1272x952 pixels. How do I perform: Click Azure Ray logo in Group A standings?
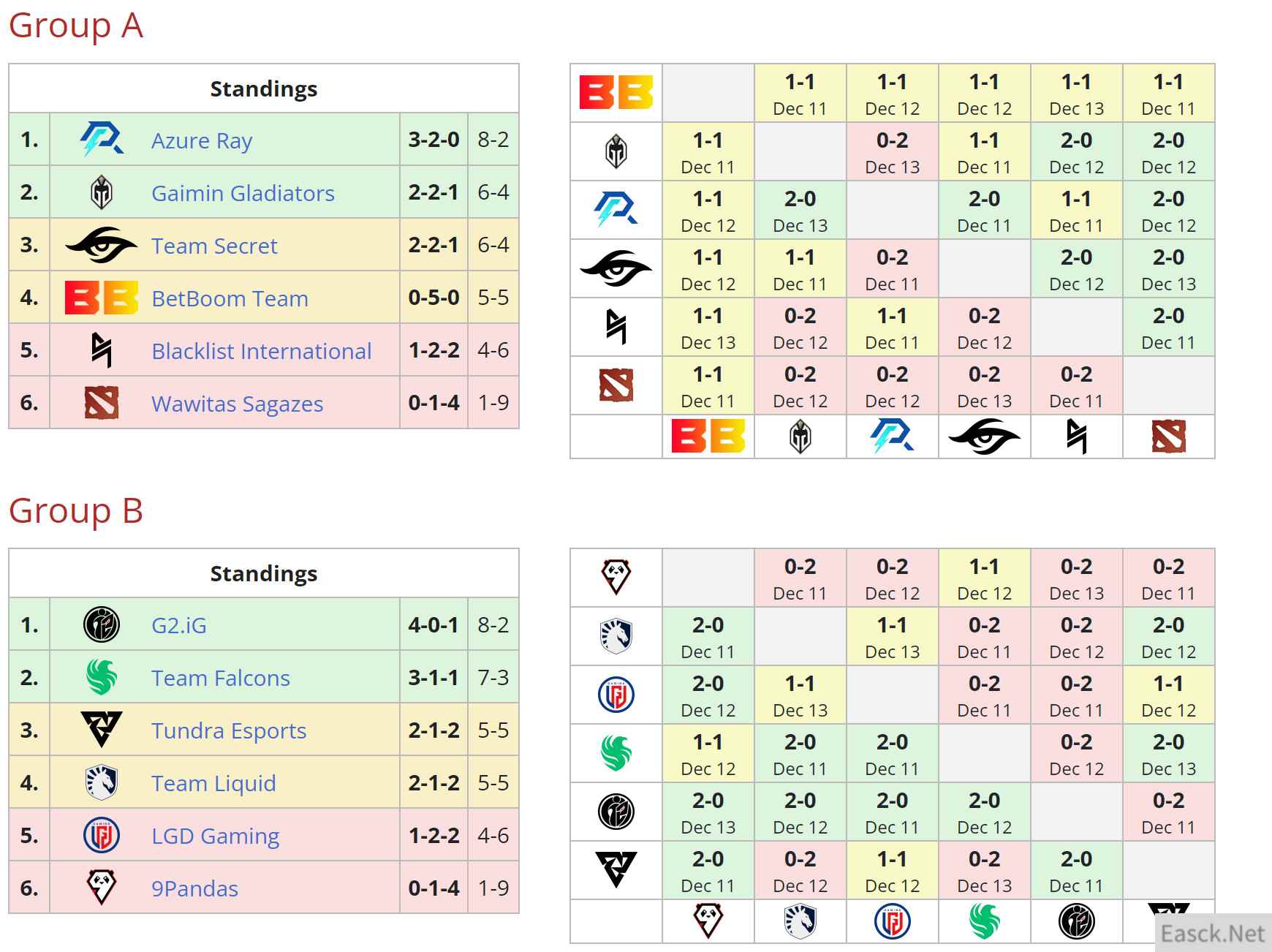pyautogui.click(x=101, y=140)
